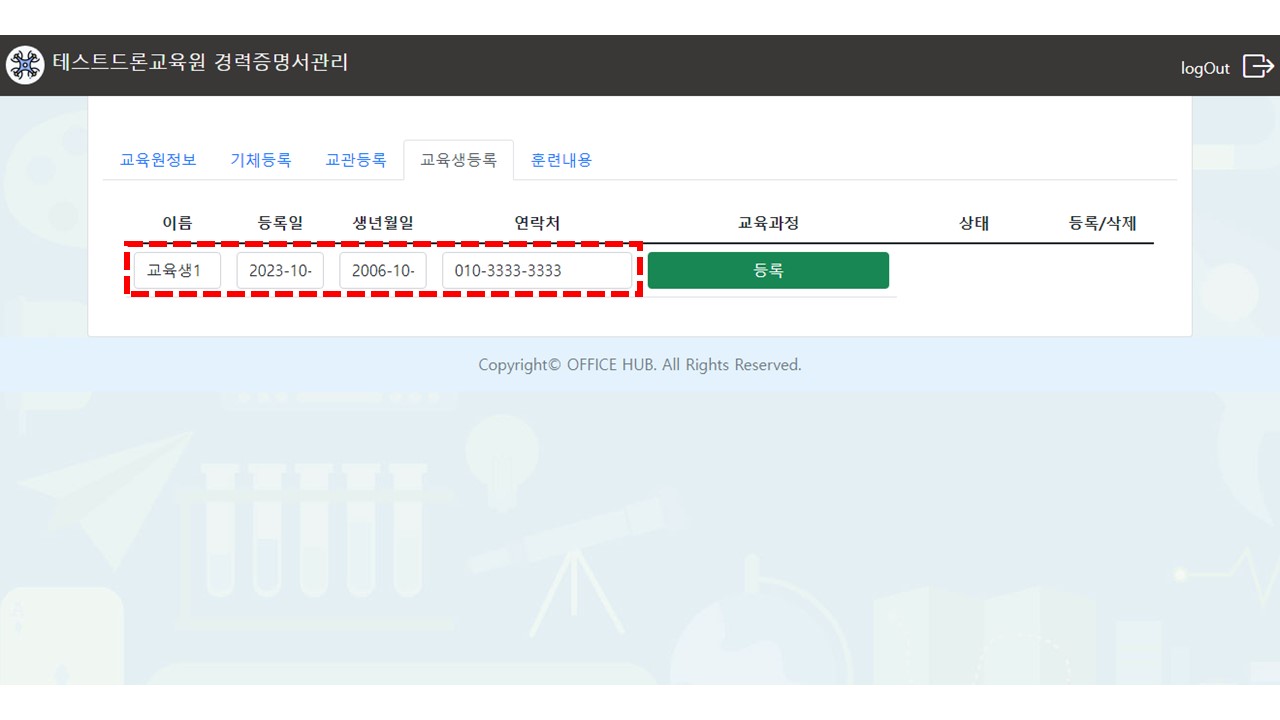Focus the phone field with 010-3333-3333

pos(537,271)
